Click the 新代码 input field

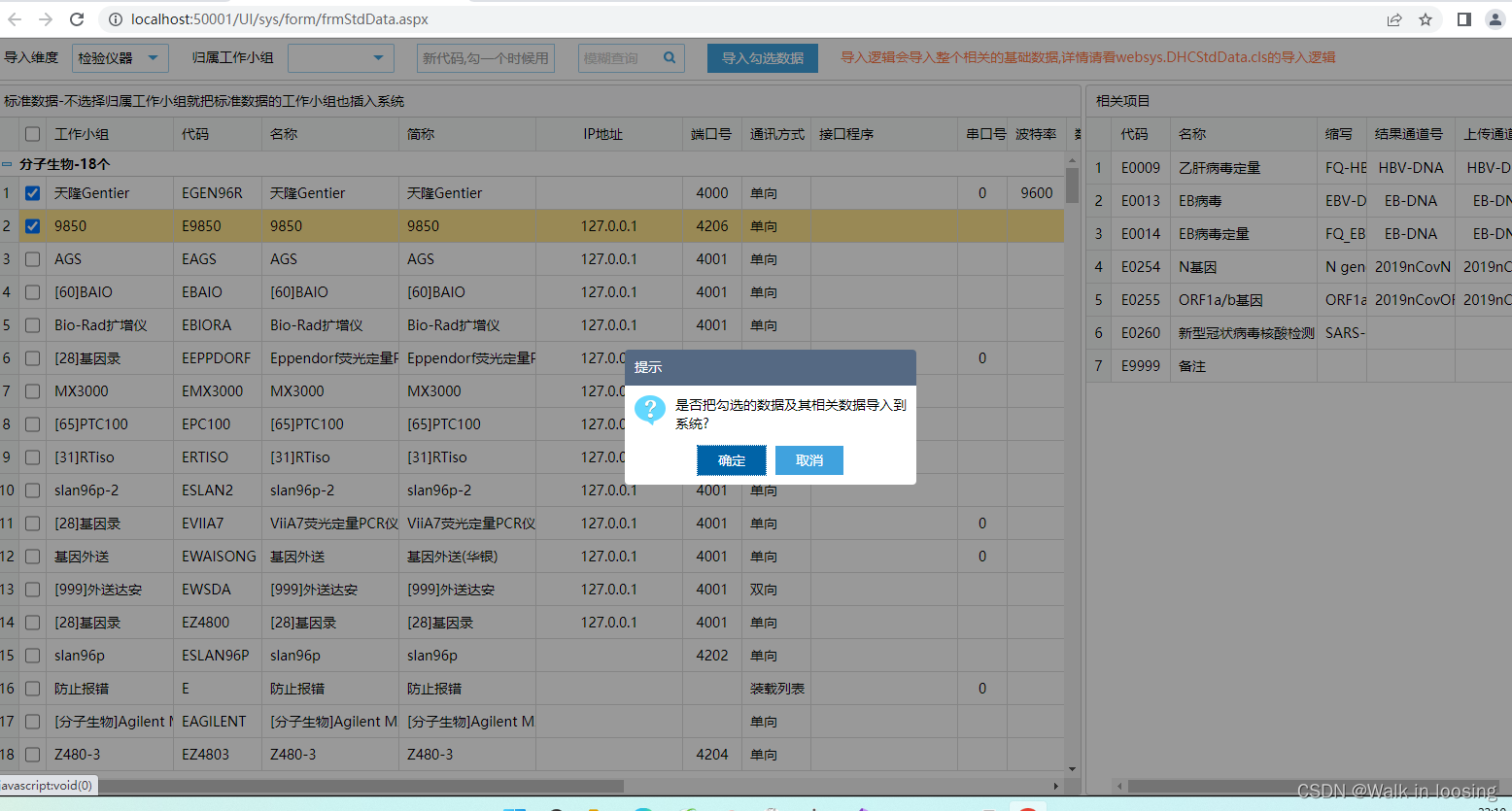[x=486, y=58]
